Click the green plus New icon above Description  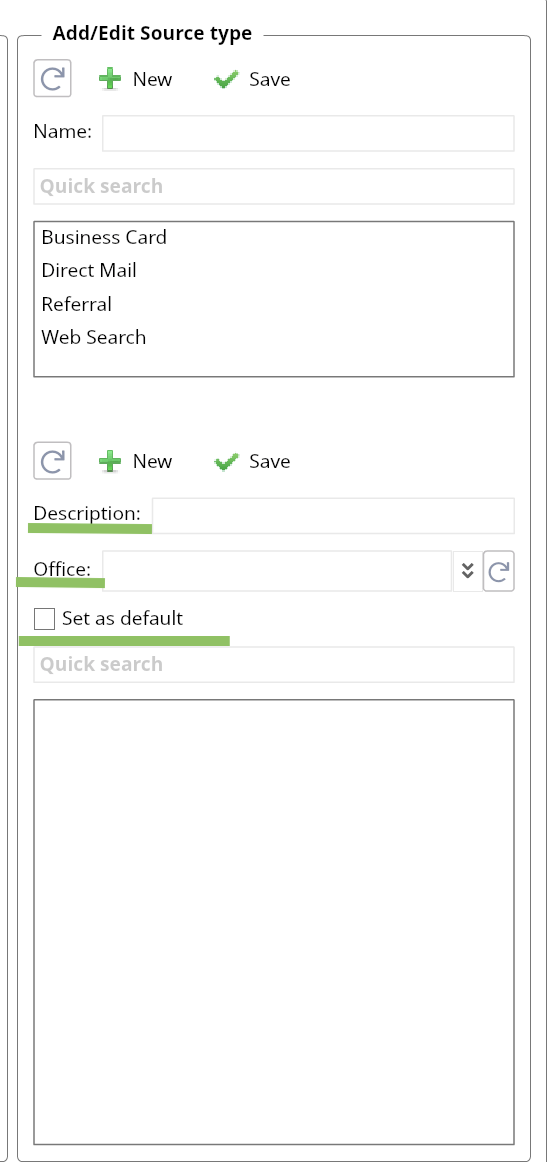110,462
